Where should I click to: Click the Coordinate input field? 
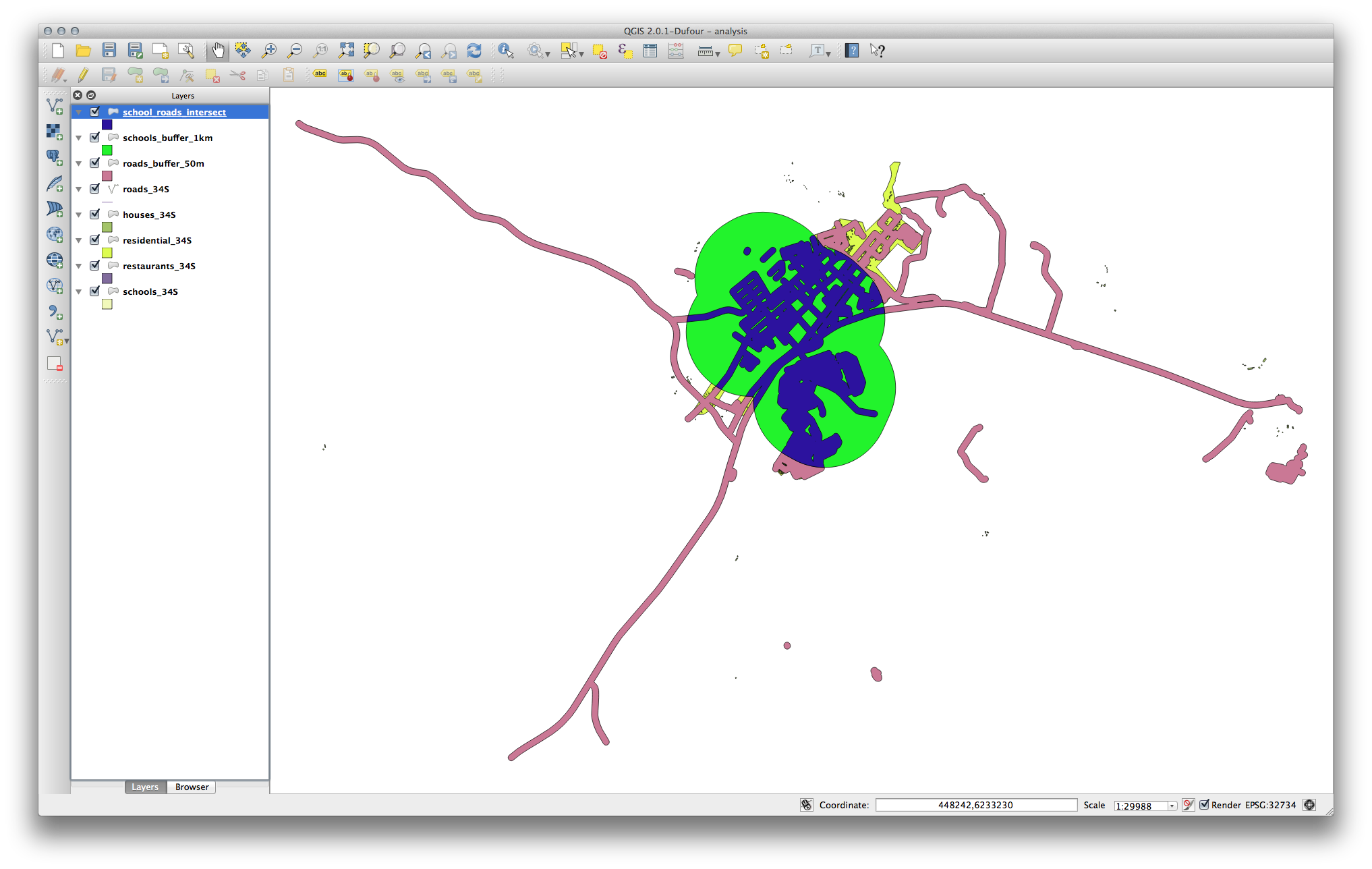click(x=975, y=805)
